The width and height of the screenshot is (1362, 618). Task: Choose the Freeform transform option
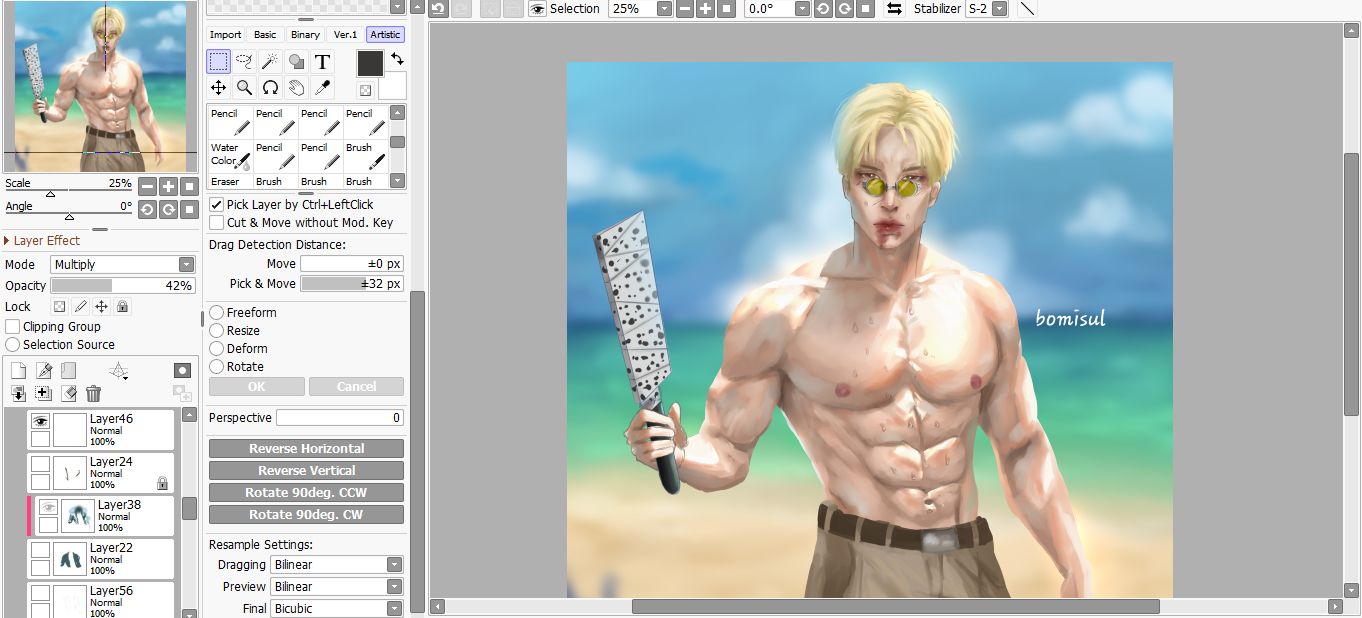click(216, 313)
